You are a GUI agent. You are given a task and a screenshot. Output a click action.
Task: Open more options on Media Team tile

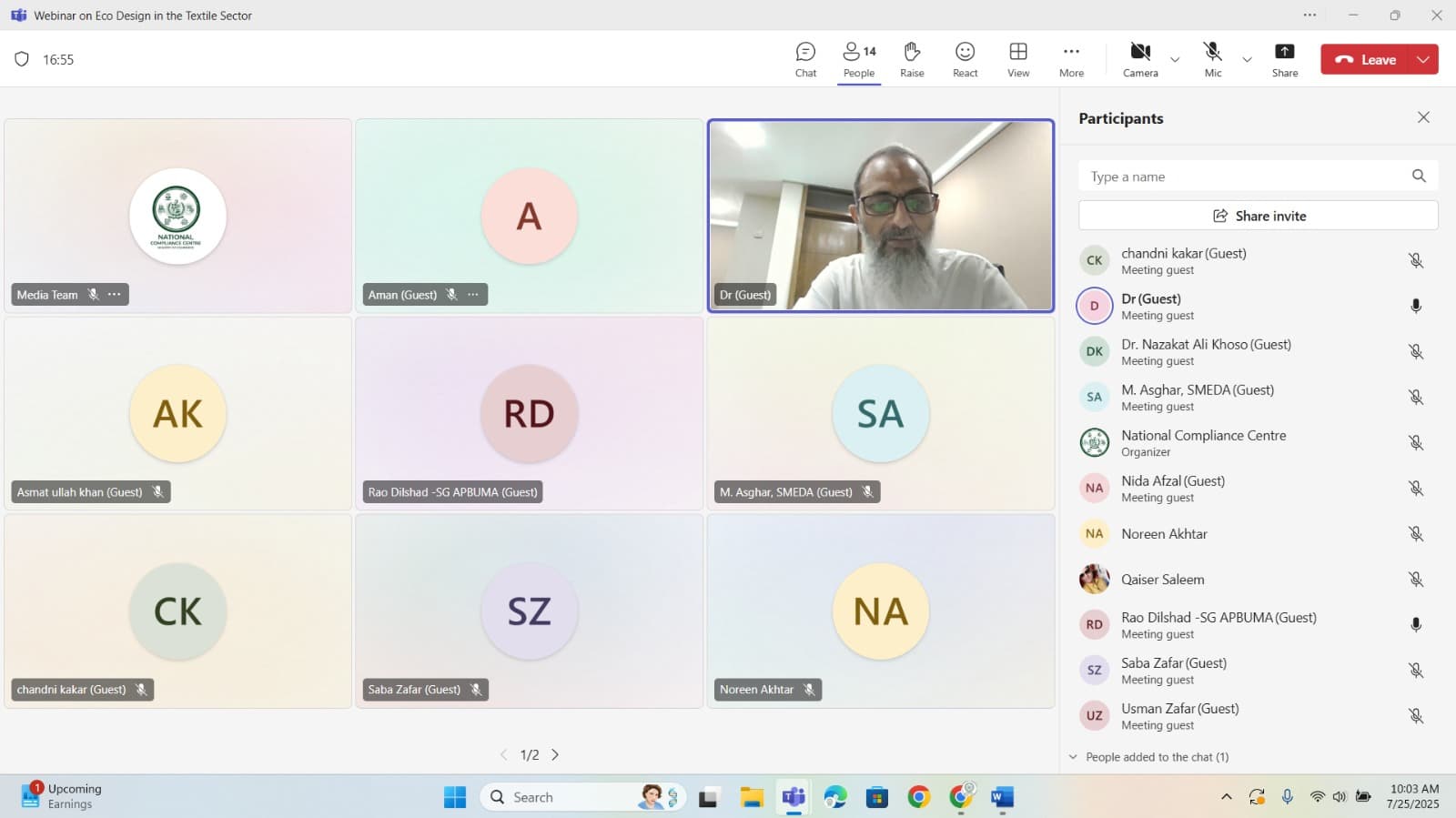[114, 295]
